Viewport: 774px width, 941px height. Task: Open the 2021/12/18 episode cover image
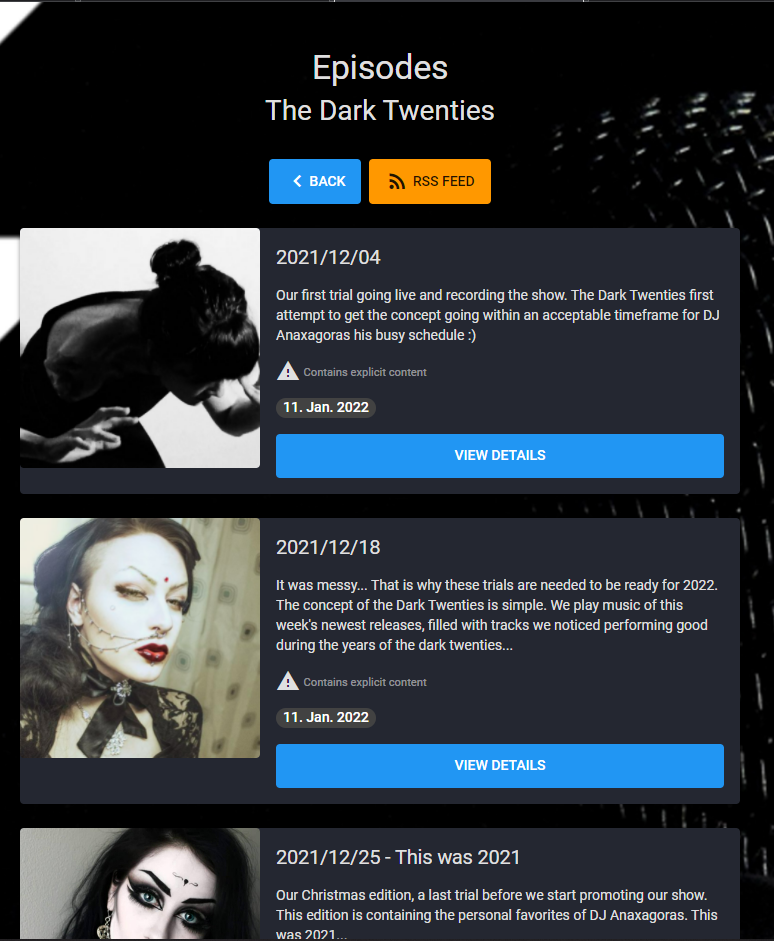click(140, 638)
